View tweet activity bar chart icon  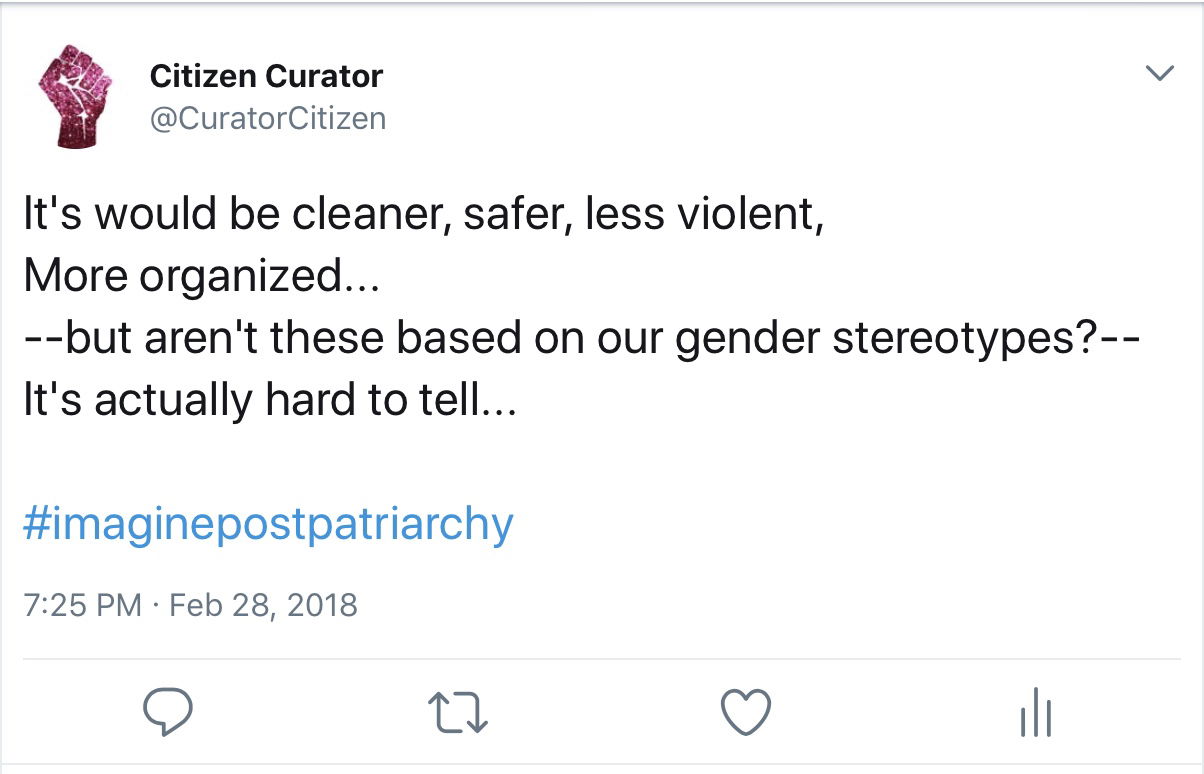click(x=1036, y=715)
